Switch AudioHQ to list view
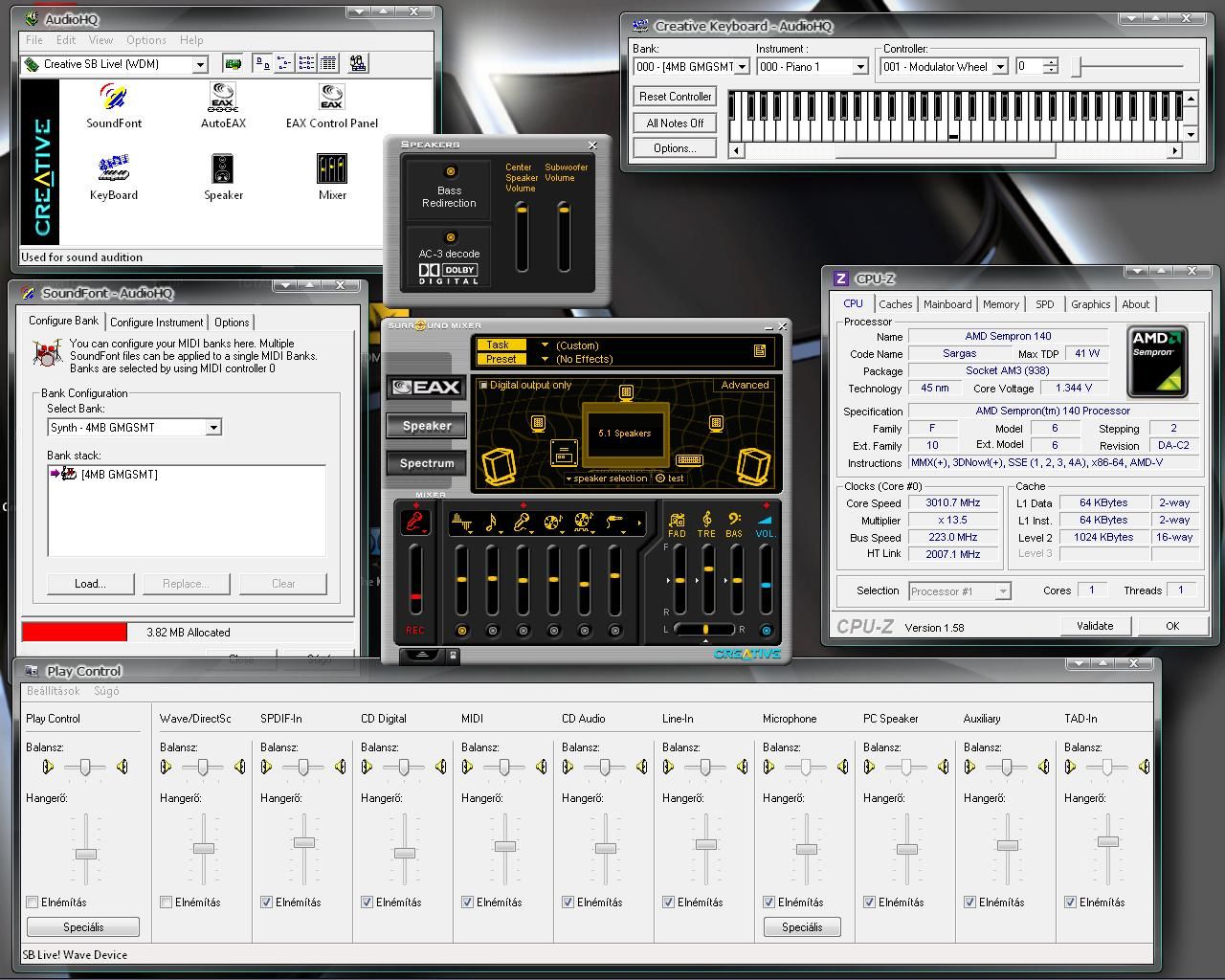The width and height of the screenshot is (1225, 980). coord(306,63)
